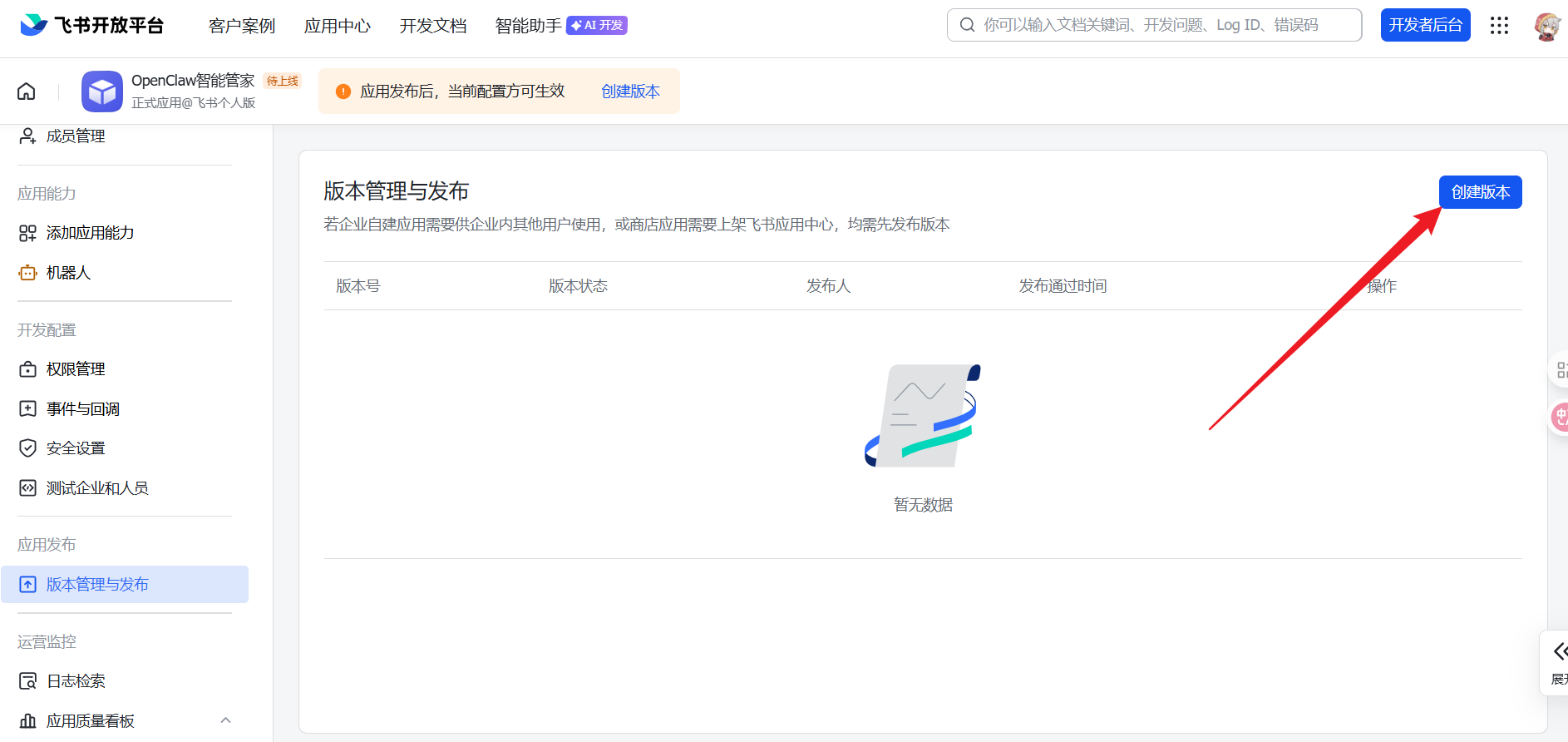Click the orange warning icon in banner
The image size is (1568, 742).
(343, 92)
